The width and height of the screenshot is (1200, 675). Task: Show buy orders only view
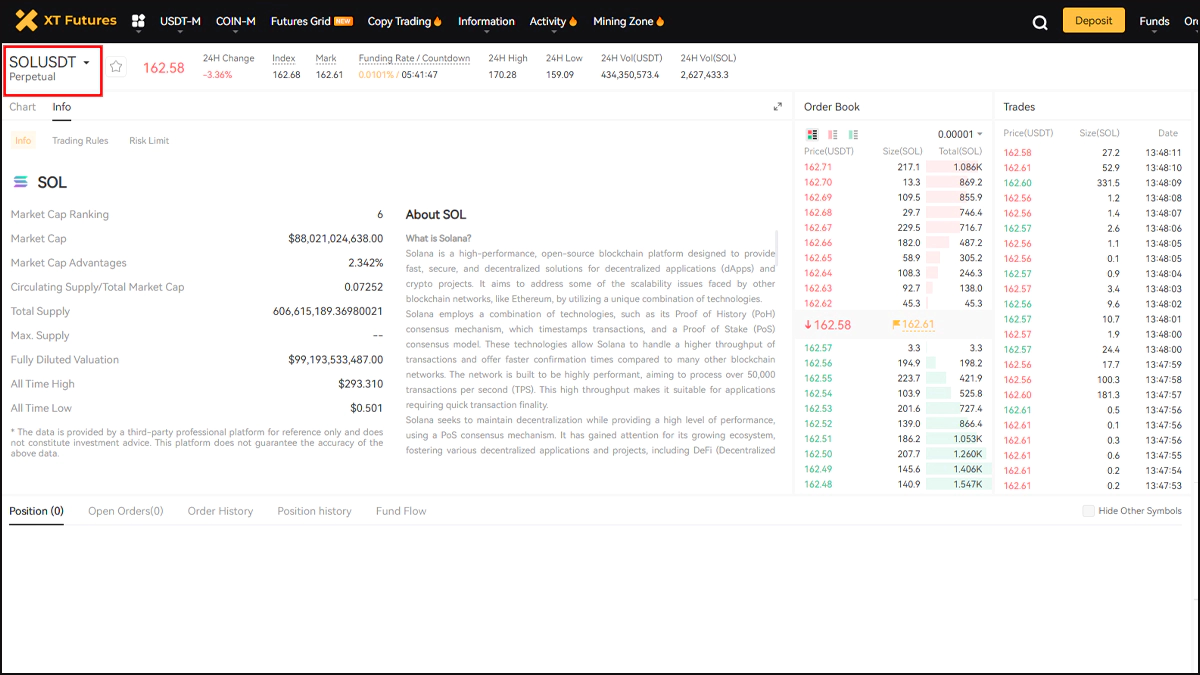(853, 134)
